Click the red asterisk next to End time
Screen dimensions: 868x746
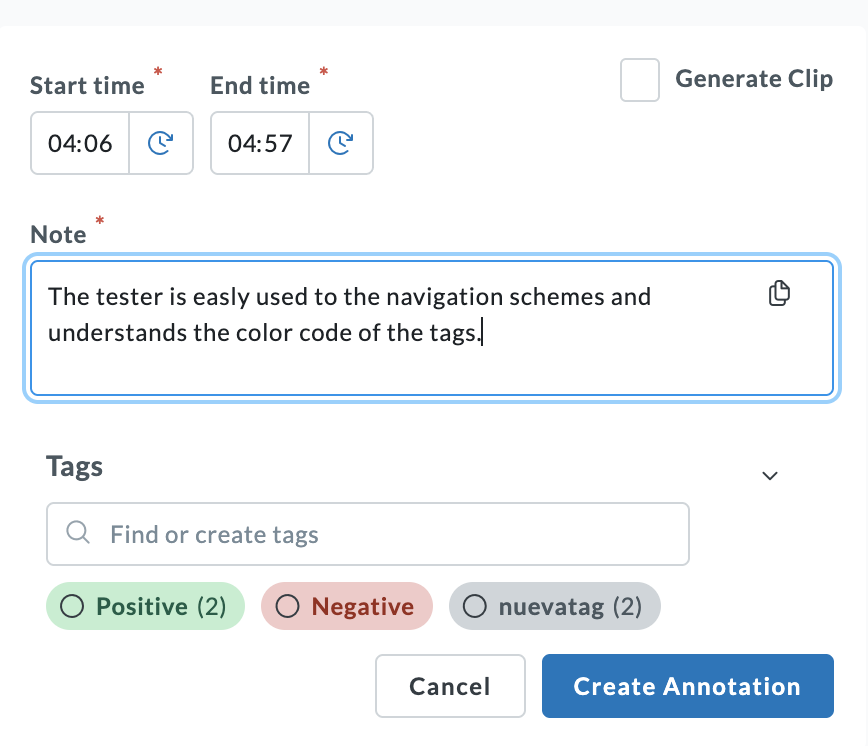323,73
